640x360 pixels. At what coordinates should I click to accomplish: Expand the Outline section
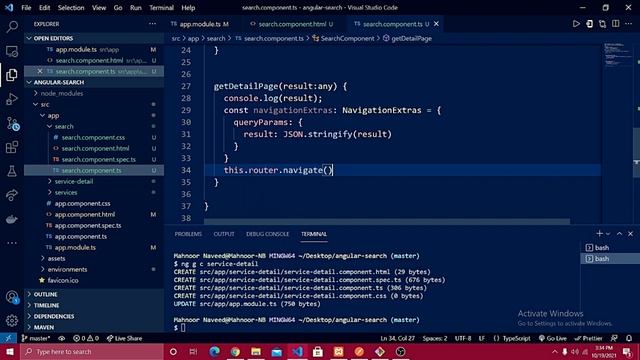pyautogui.click(x=45, y=294)
